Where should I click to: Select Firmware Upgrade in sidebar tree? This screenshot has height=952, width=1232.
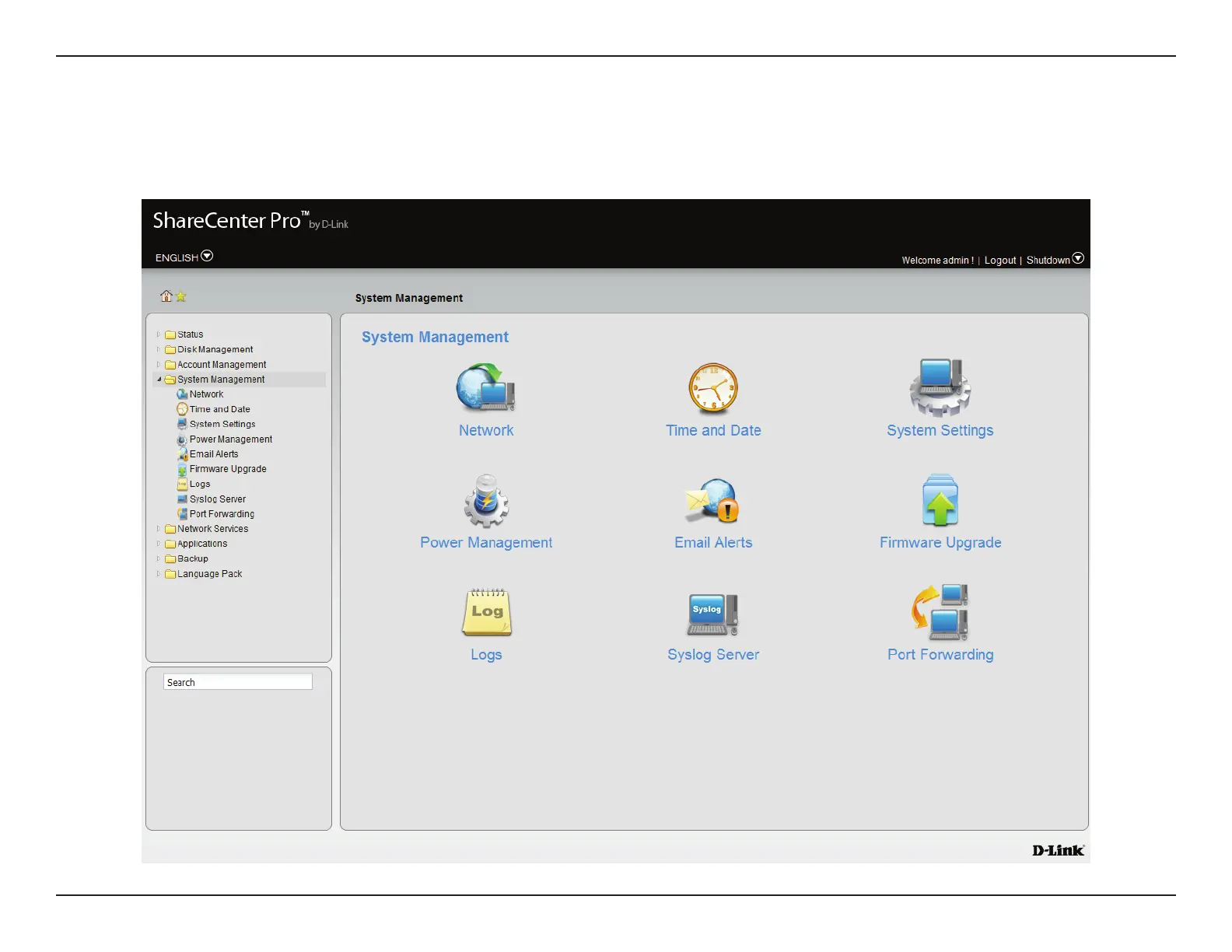(x=227, y=469)
